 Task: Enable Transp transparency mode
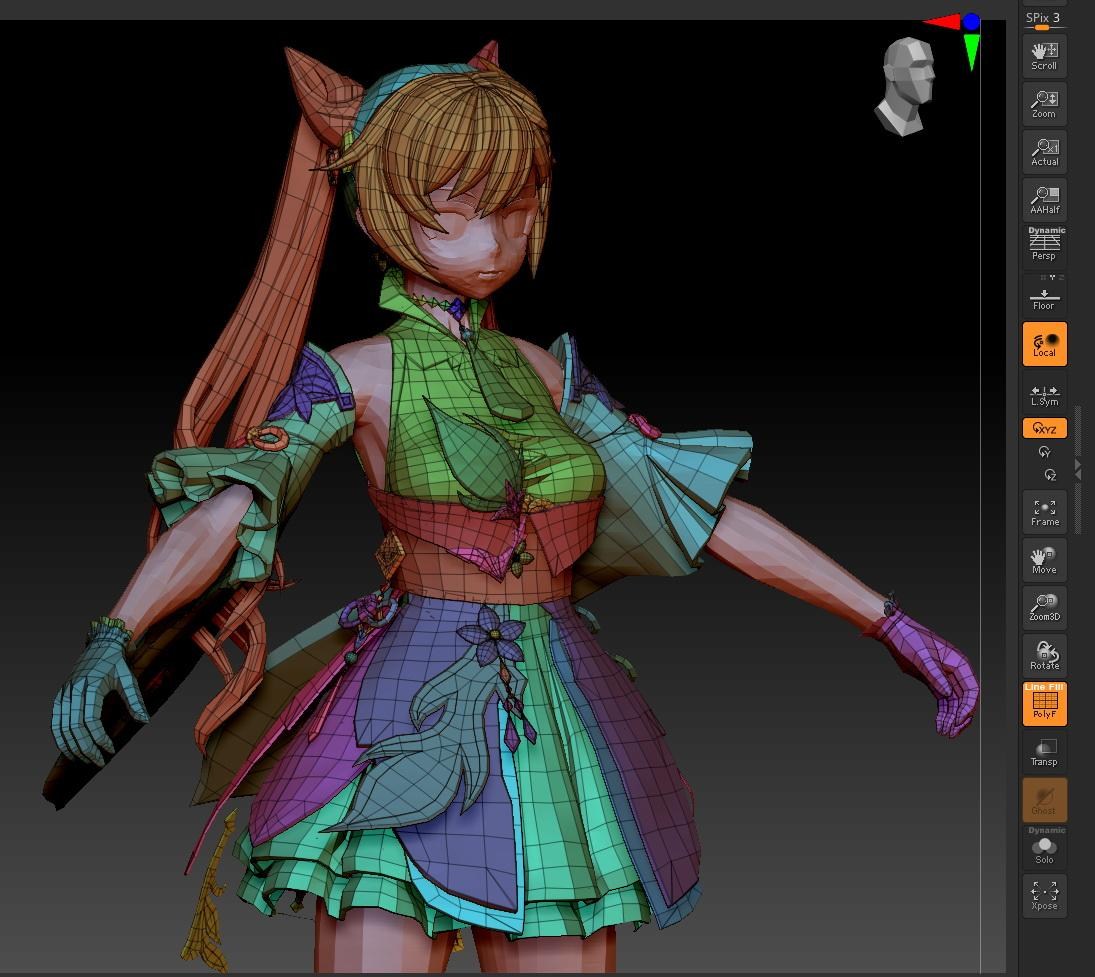[x=1044, y=752]
